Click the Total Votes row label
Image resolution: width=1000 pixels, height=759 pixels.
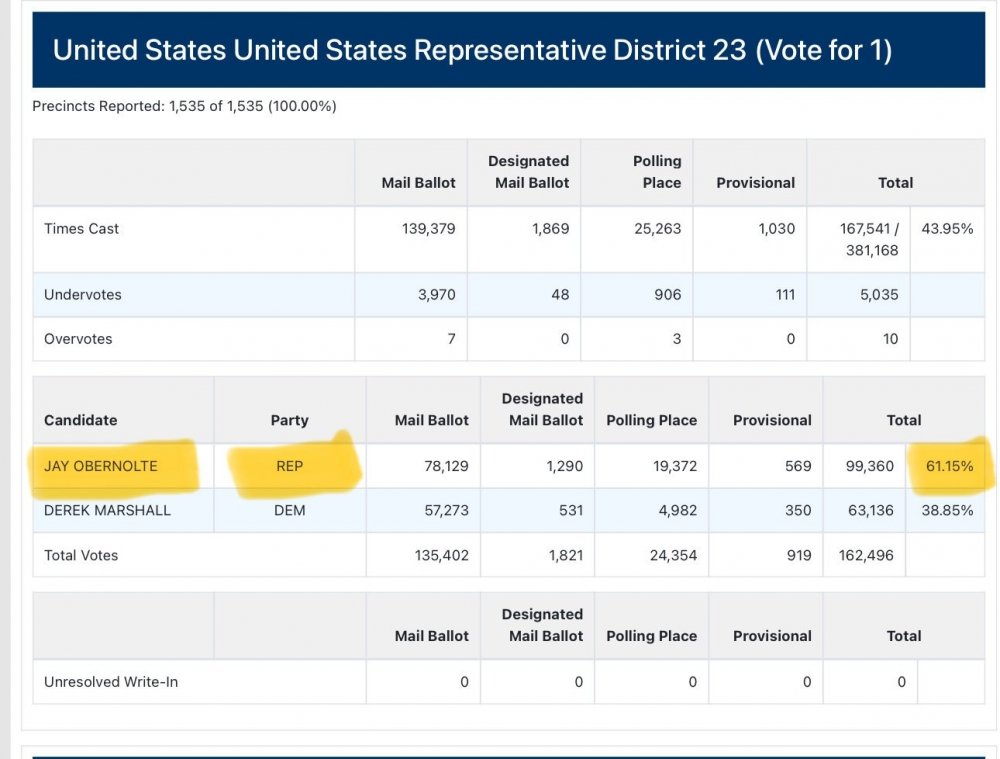click(x=81, y=555)
